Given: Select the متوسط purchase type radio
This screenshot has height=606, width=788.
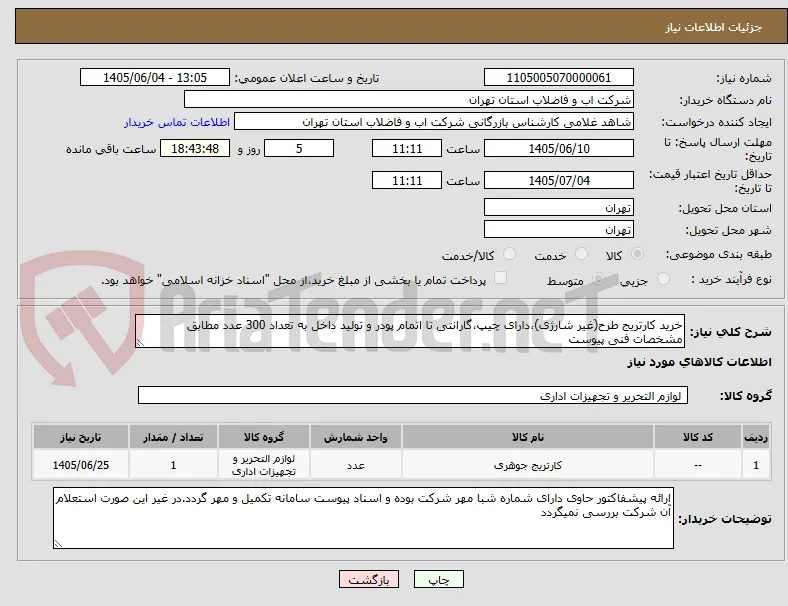Looking at the screenshot, I should [598, 278].
